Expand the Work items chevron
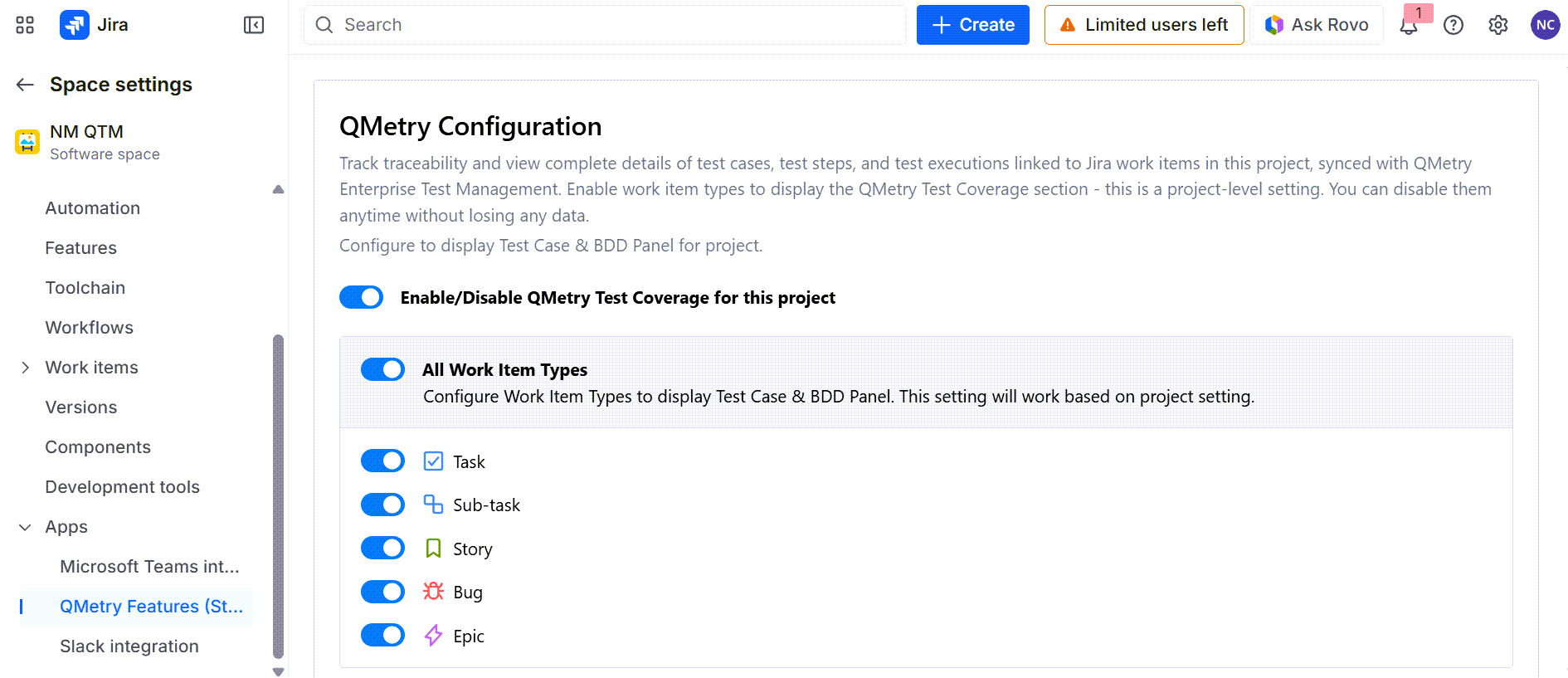1568x678 pixels. click(x=25, y=368)
